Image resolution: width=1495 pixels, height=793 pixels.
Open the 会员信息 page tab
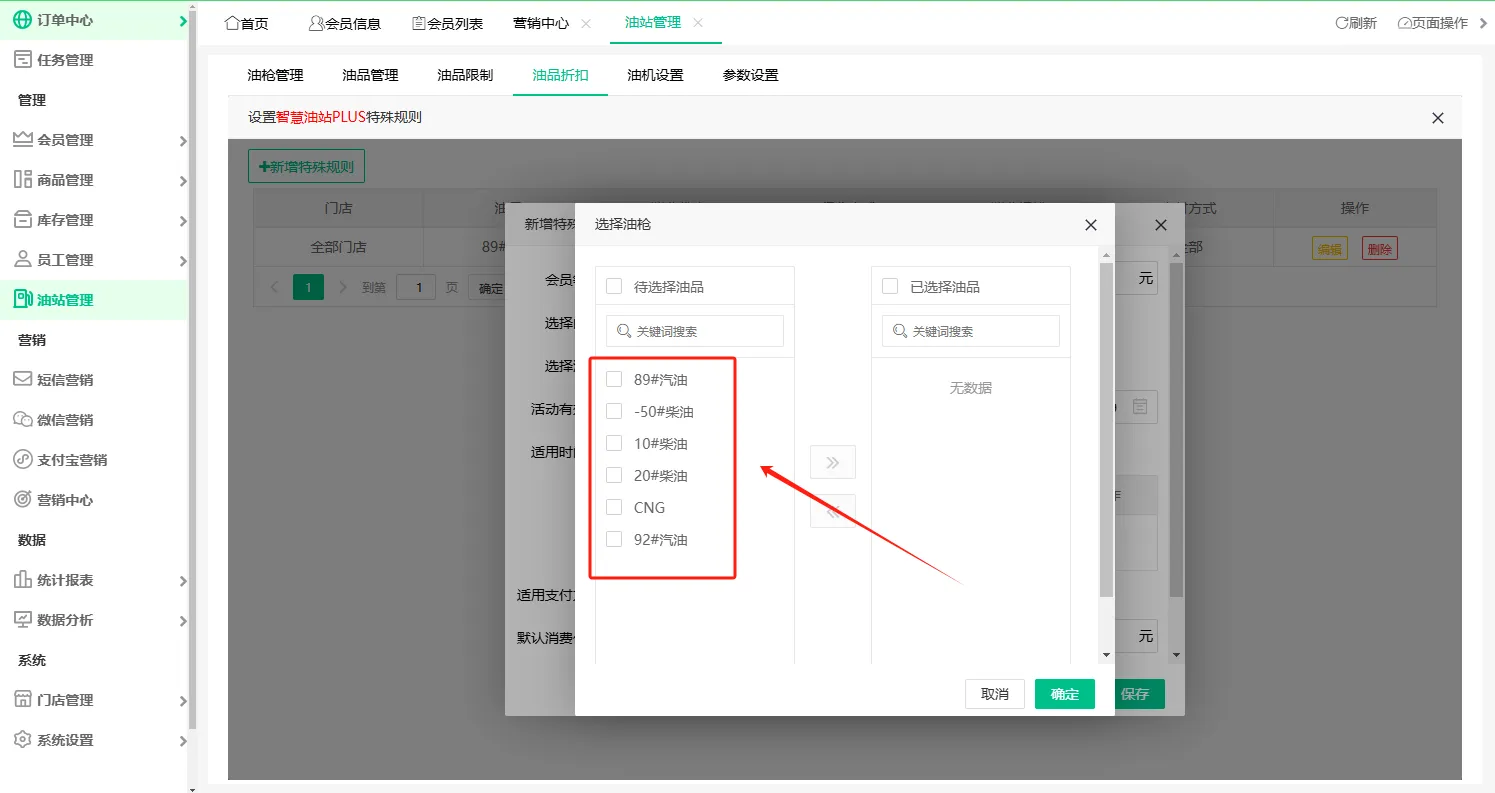pos(344,23)
